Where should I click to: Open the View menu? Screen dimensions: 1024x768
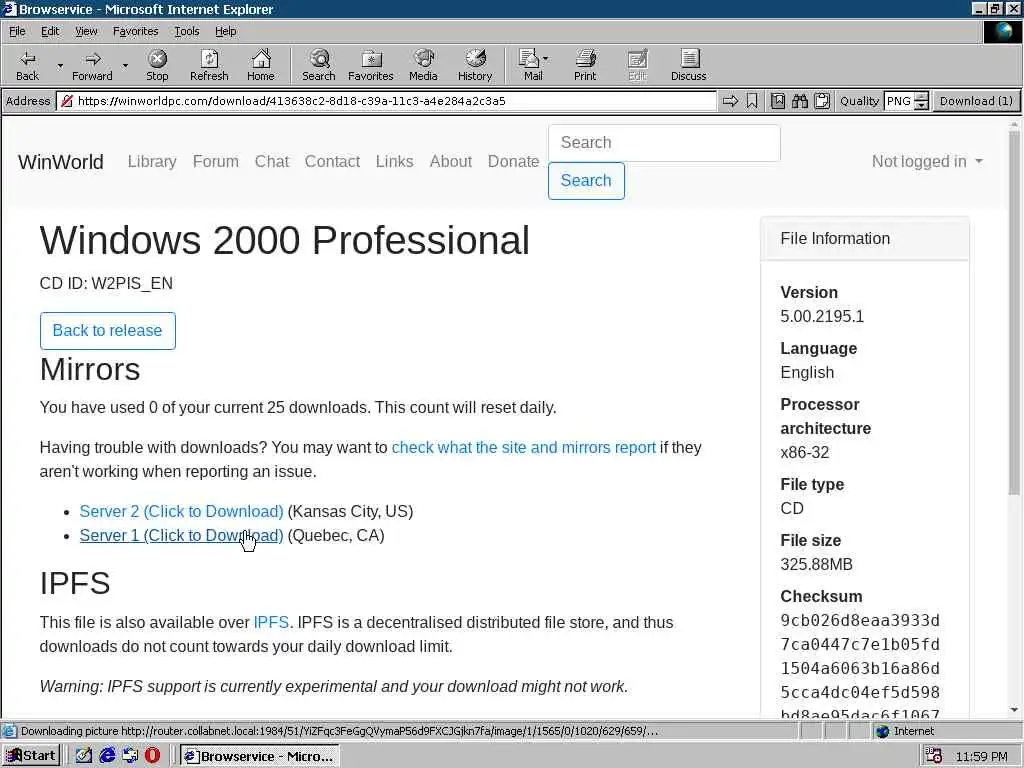(x=86, y=31)
